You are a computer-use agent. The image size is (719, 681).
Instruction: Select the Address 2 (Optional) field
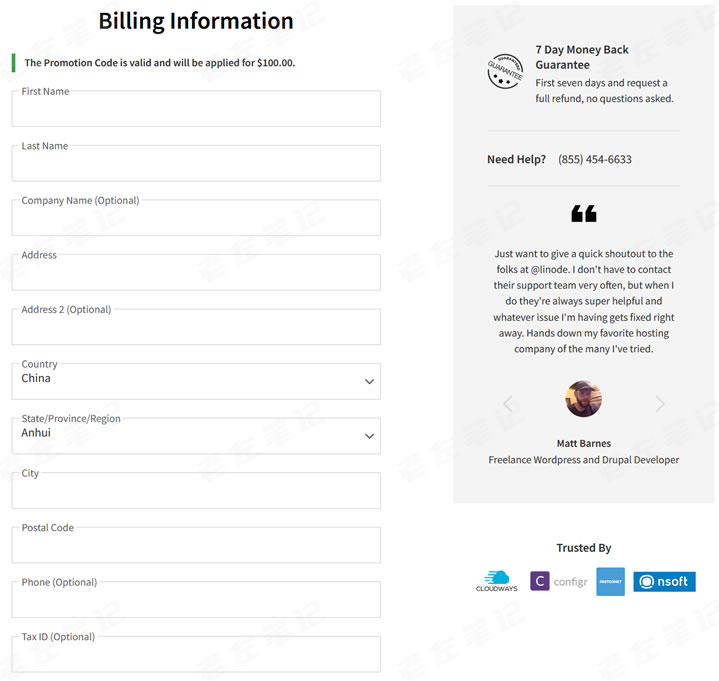point(196,328)
